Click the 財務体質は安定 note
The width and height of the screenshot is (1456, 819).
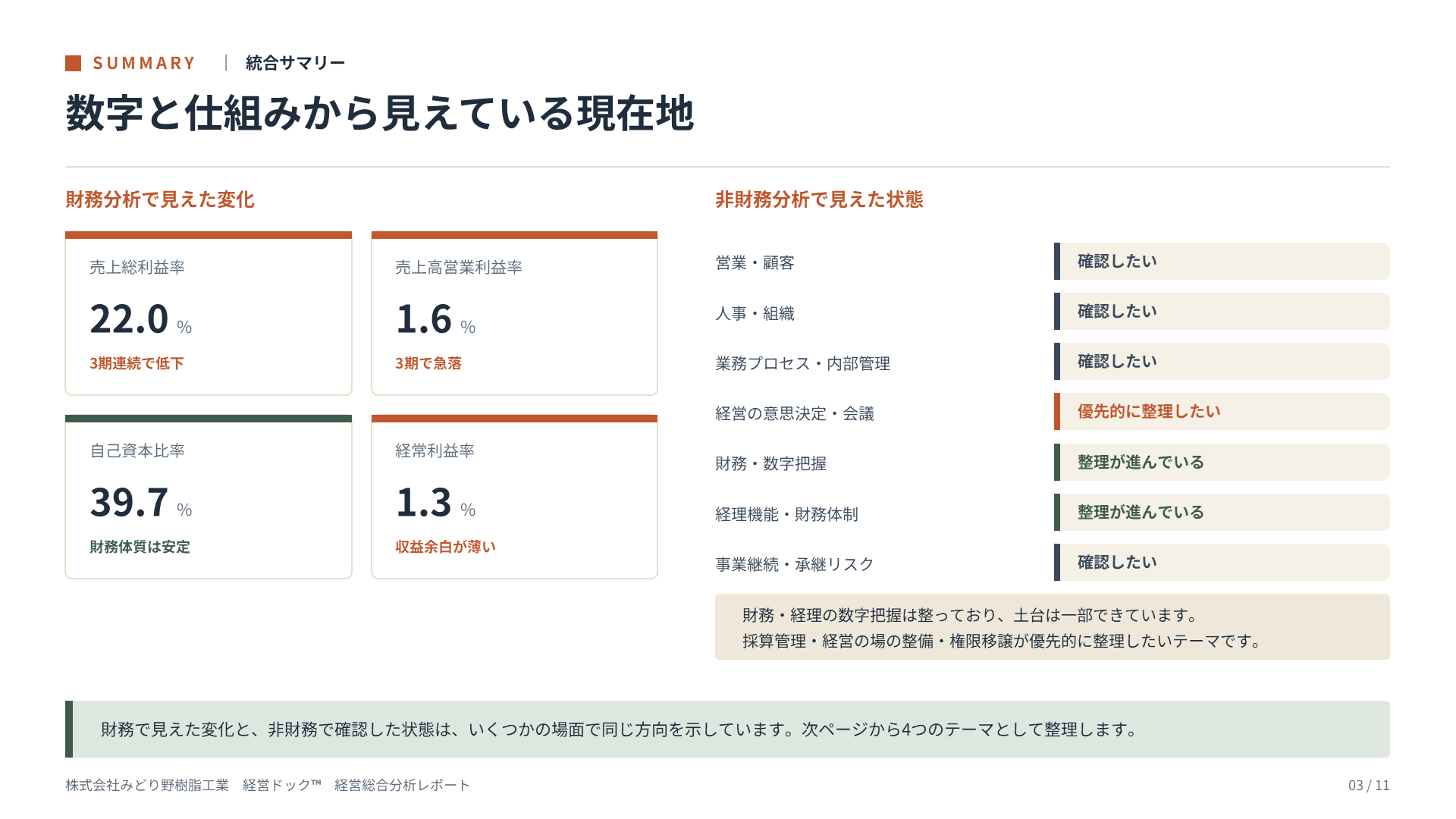[140, 547]
